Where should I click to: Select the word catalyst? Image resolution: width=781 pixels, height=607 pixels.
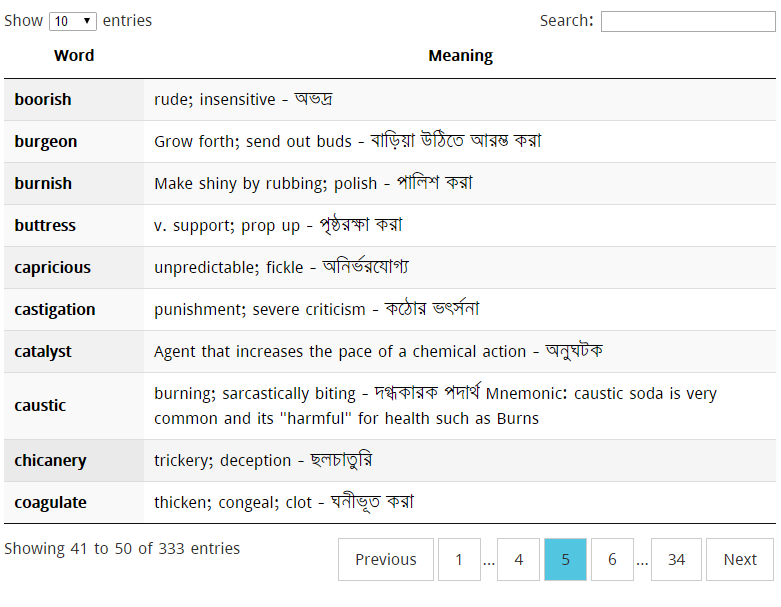coord(43,352)
